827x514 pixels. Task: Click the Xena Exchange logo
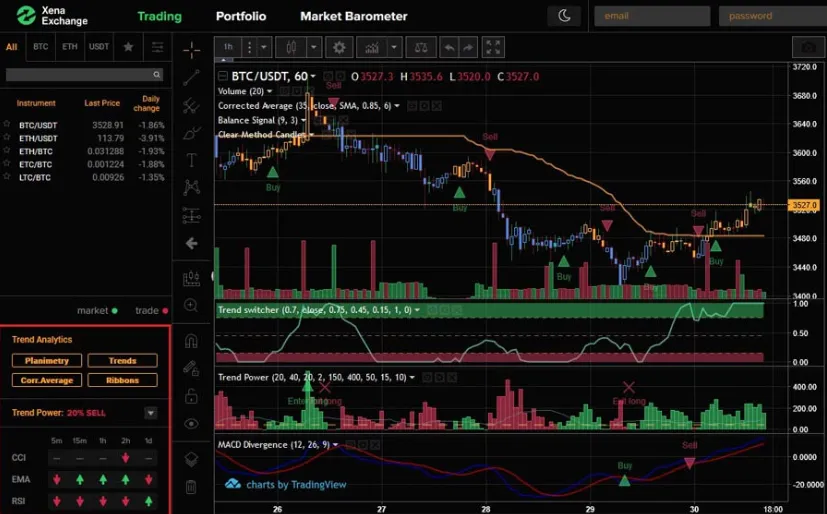(x=52, y=16)
